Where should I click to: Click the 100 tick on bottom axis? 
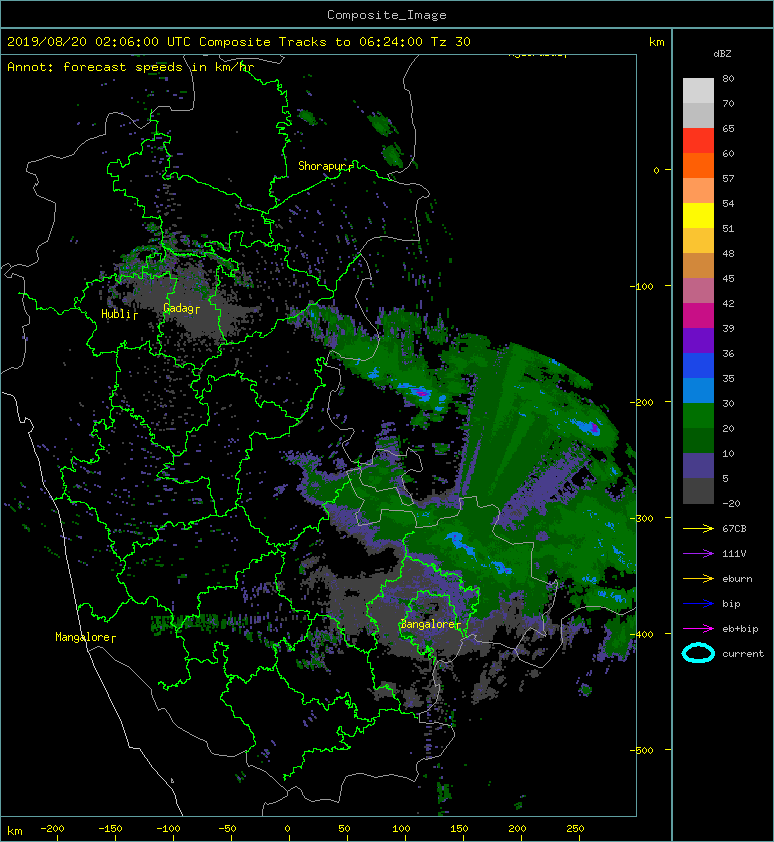pos(401,829)
